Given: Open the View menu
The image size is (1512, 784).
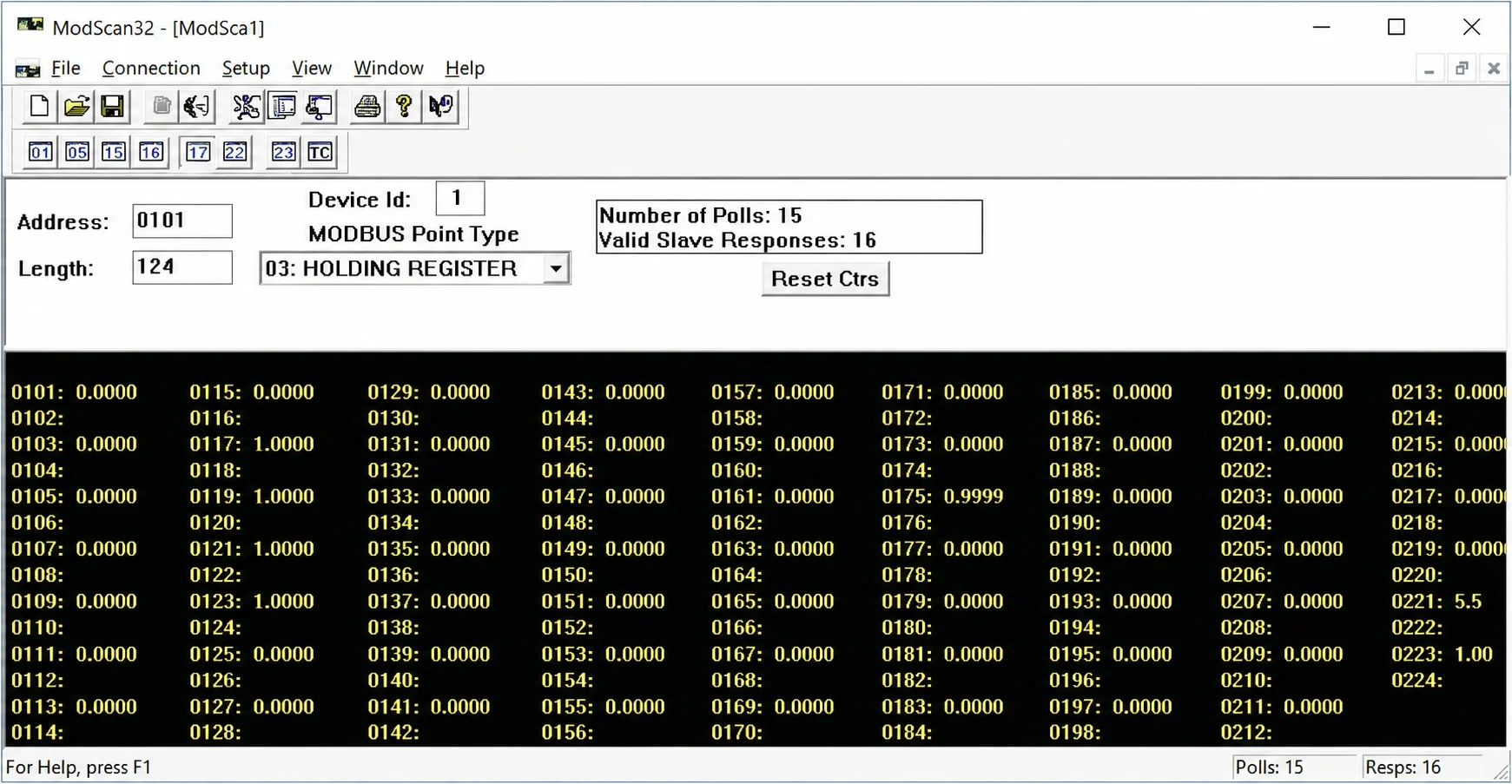Looking at the screenshot, I should pyautogui.click(x=312, y=68).
